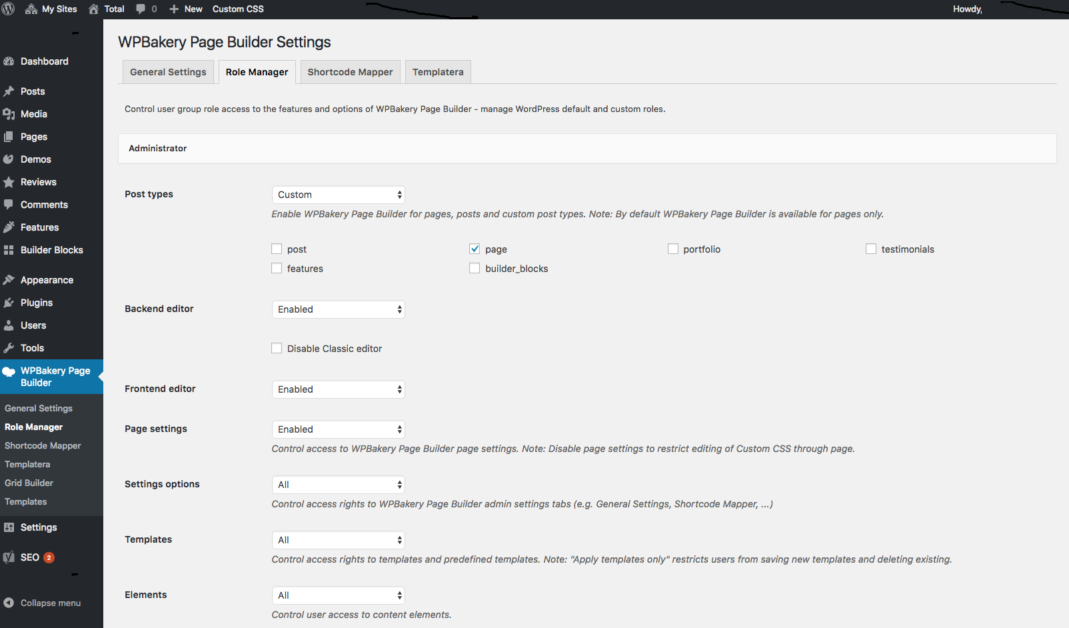1069x628 pixels.
Task: Switch to the Shortcode Mapper tab
Action: [349, 71]
